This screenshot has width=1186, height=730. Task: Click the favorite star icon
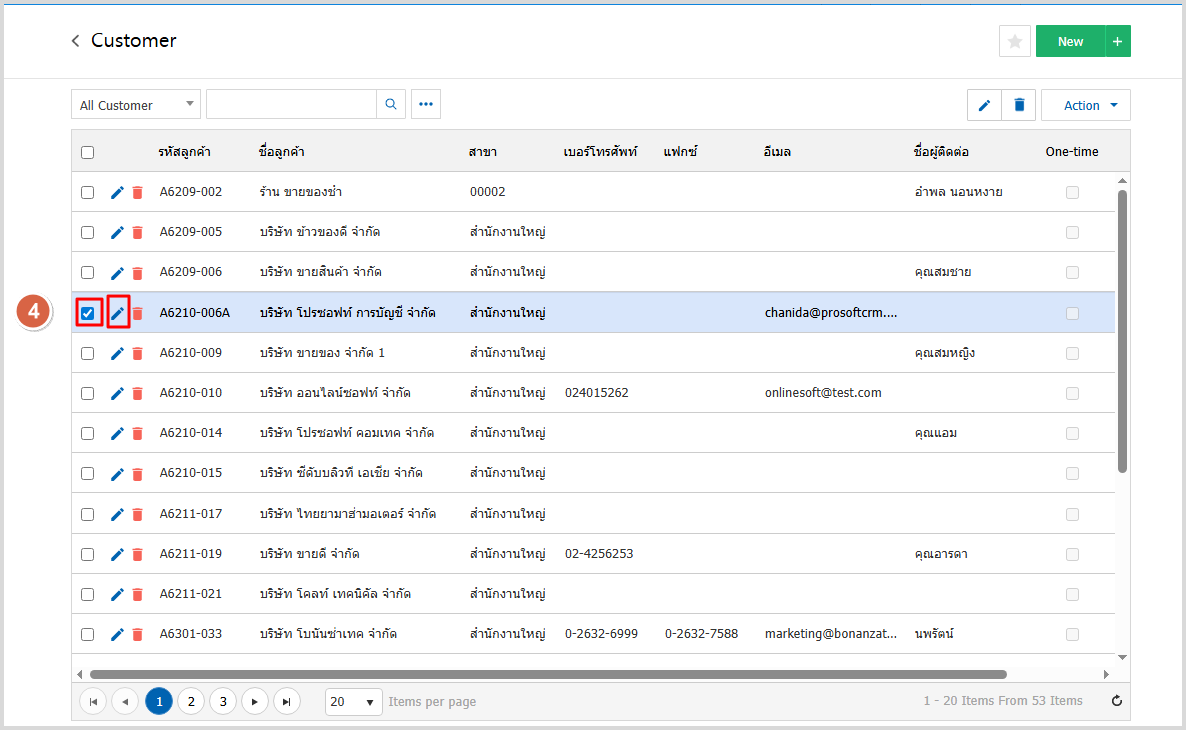[x=1014, y=41]
